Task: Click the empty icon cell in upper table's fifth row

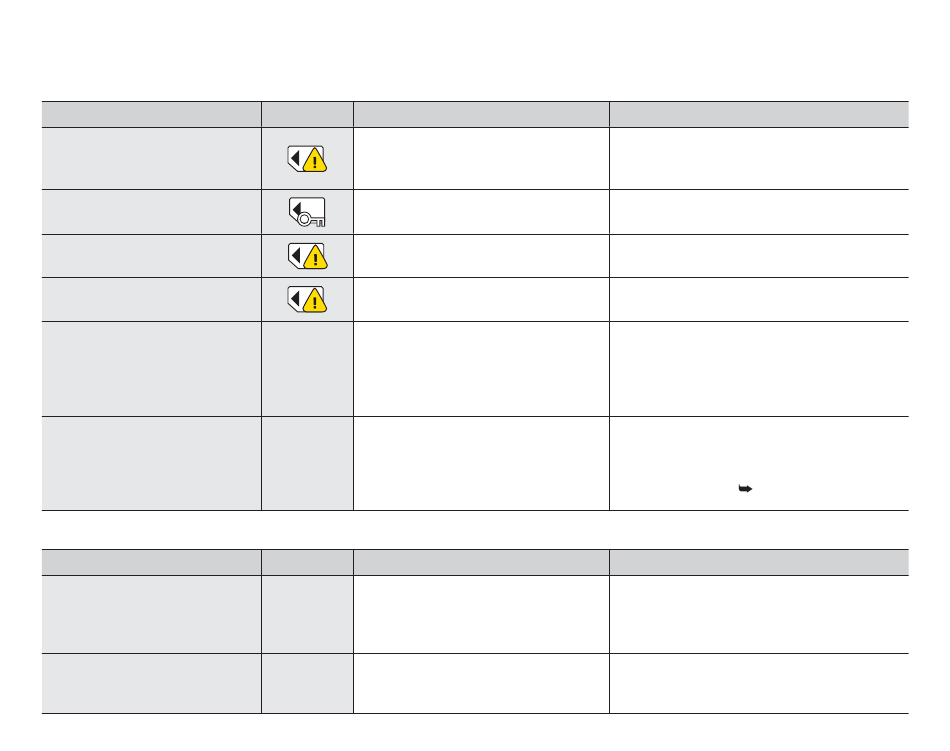Action: 307,369
